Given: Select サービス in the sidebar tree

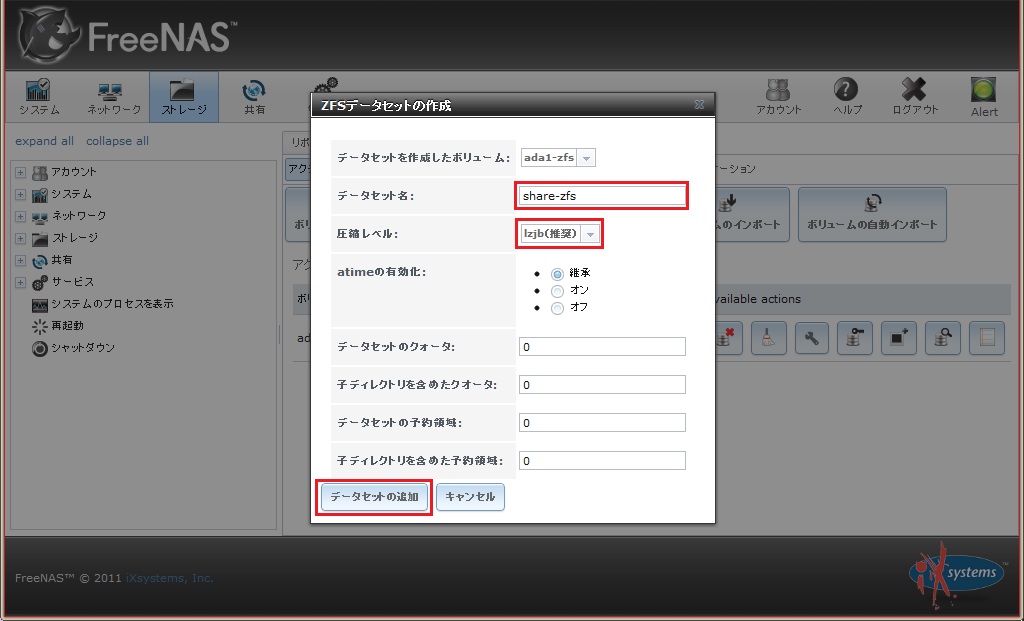Looking at the screenshot, I should [73, 282].
